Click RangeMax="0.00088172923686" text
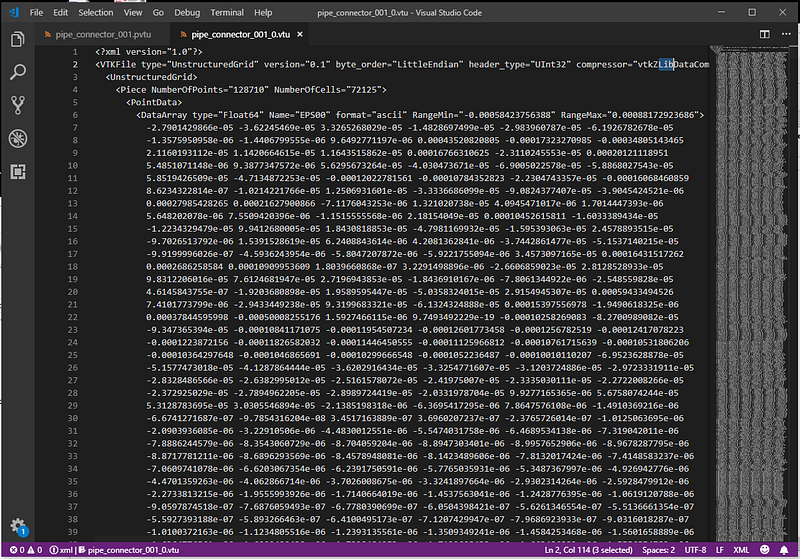The height and width of the screenshot is (559, 800). tap(629, 115)
